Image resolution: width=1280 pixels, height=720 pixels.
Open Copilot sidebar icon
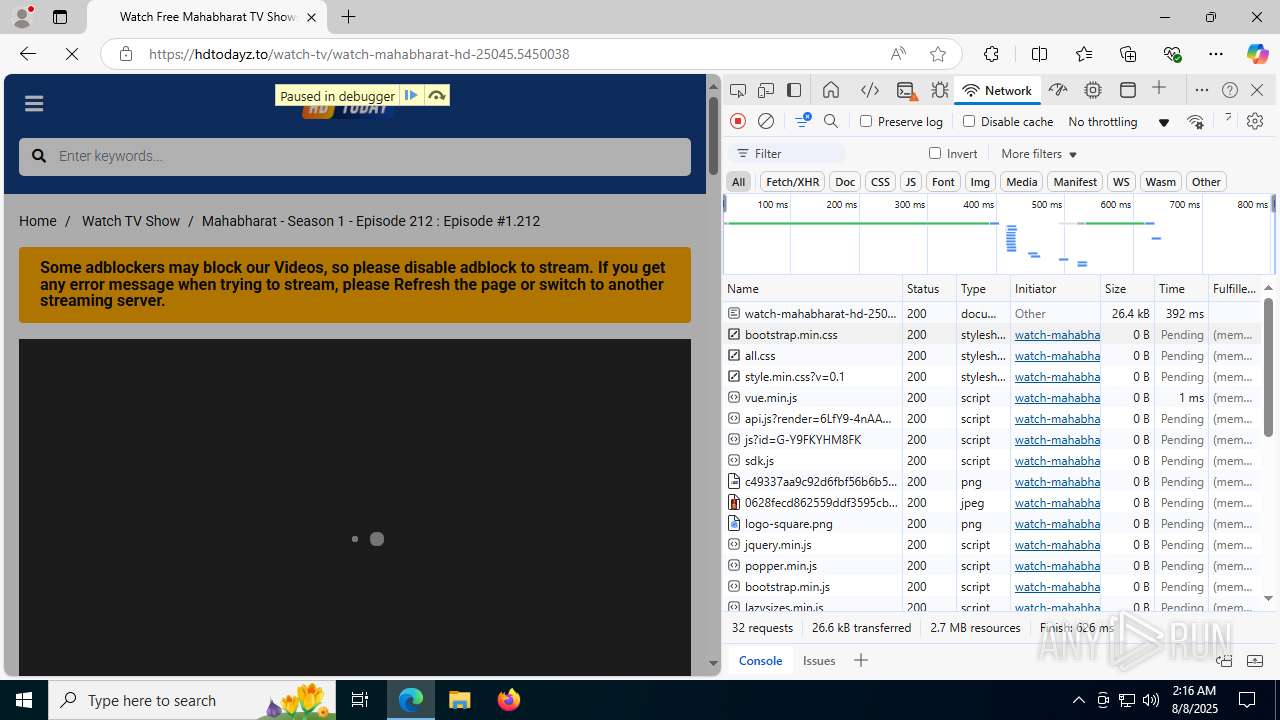1257,54
